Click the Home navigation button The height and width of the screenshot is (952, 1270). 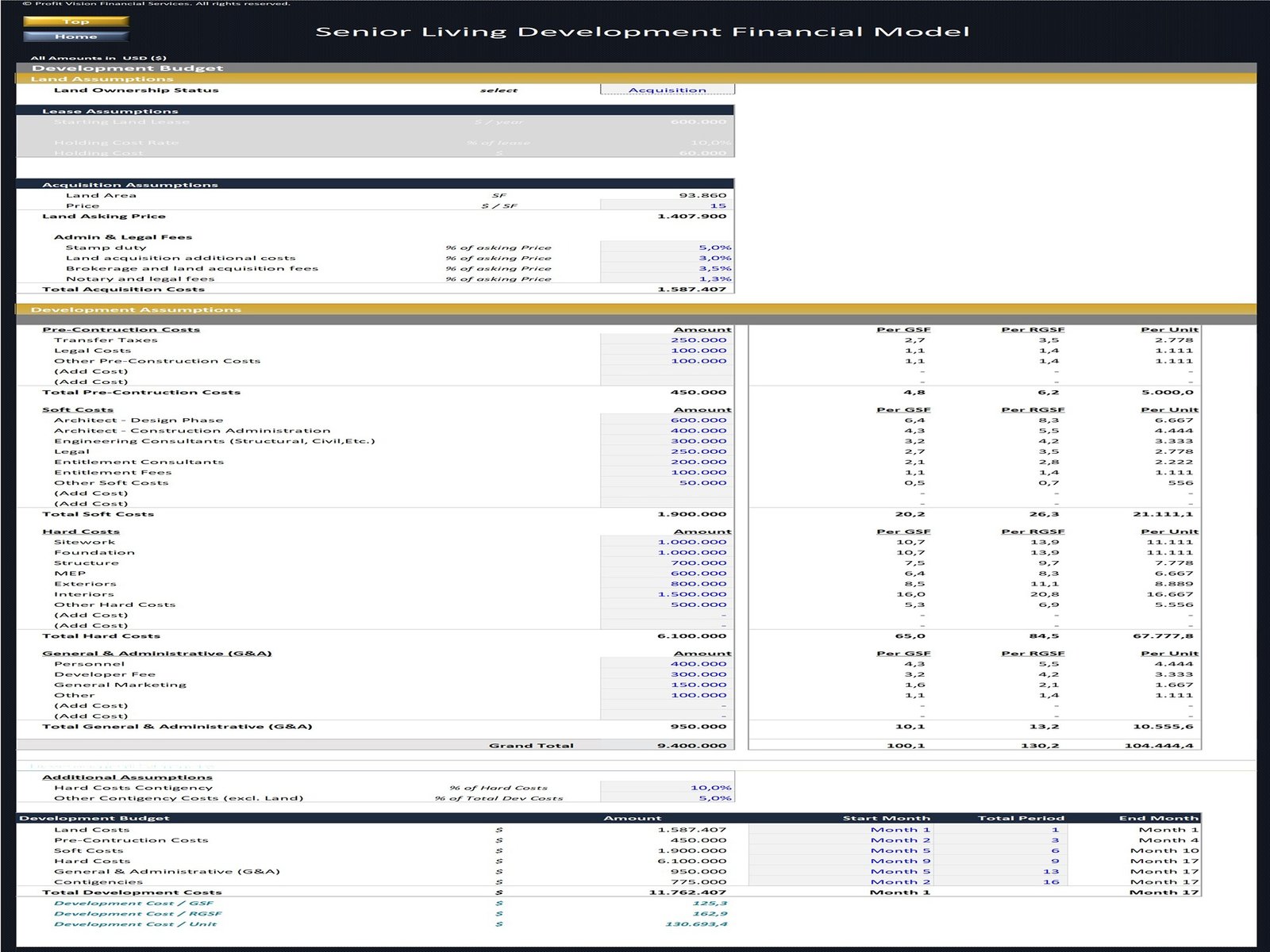[75, 36]
